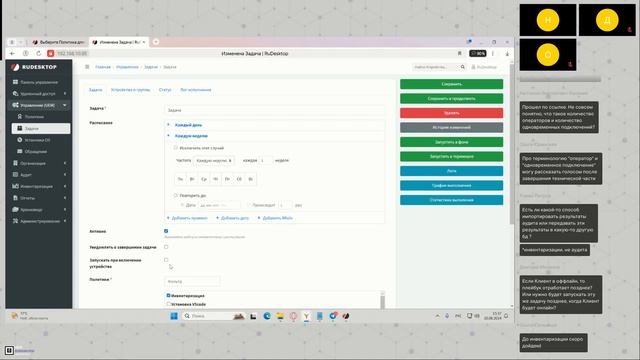The image size is (640, 360).
Task: Click the RuDesktop logo in the sidebar
Action: click(34, 67)
